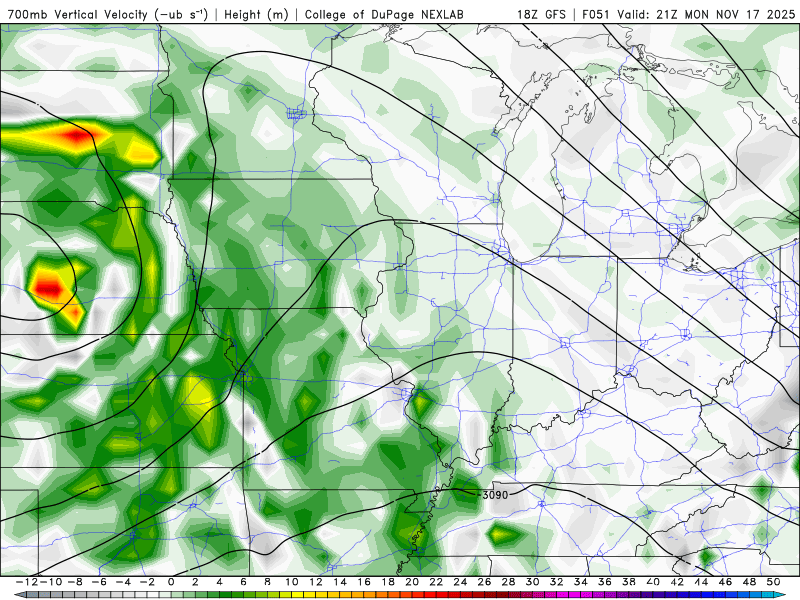Click the '42' color bar tick label
800x600 pixels.
677,582
